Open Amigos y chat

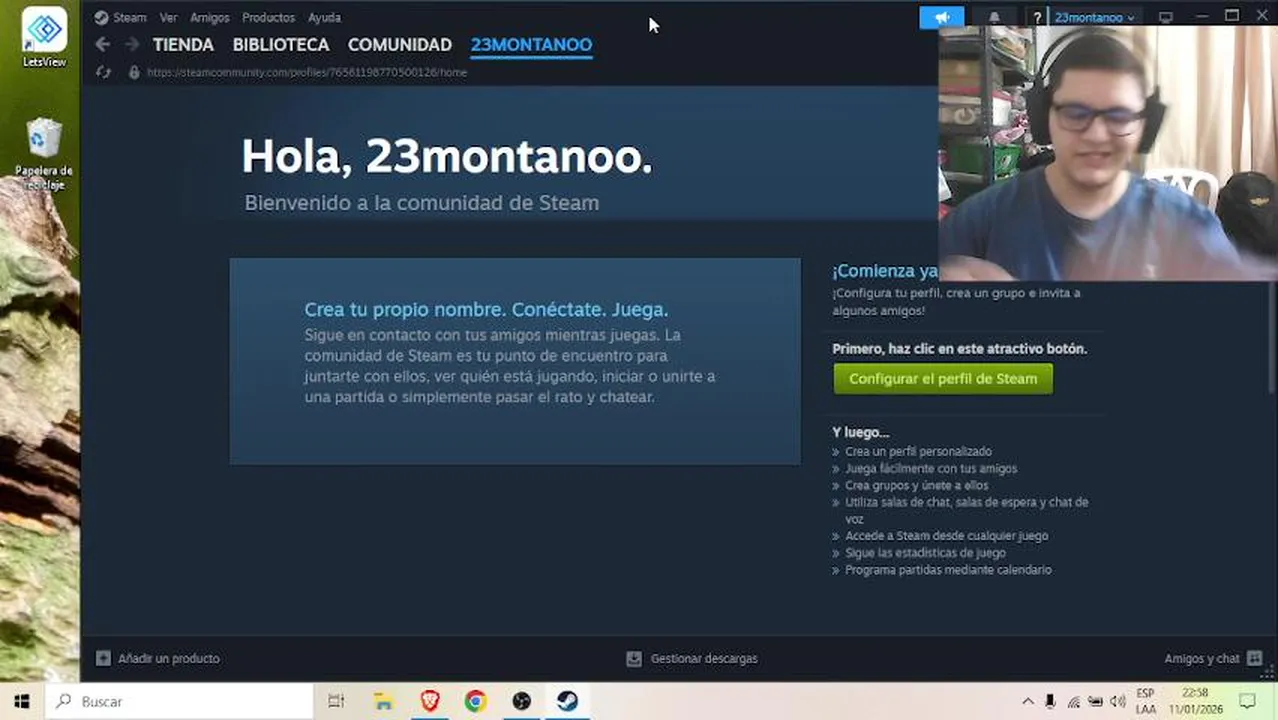click(x=1202, y=659)
